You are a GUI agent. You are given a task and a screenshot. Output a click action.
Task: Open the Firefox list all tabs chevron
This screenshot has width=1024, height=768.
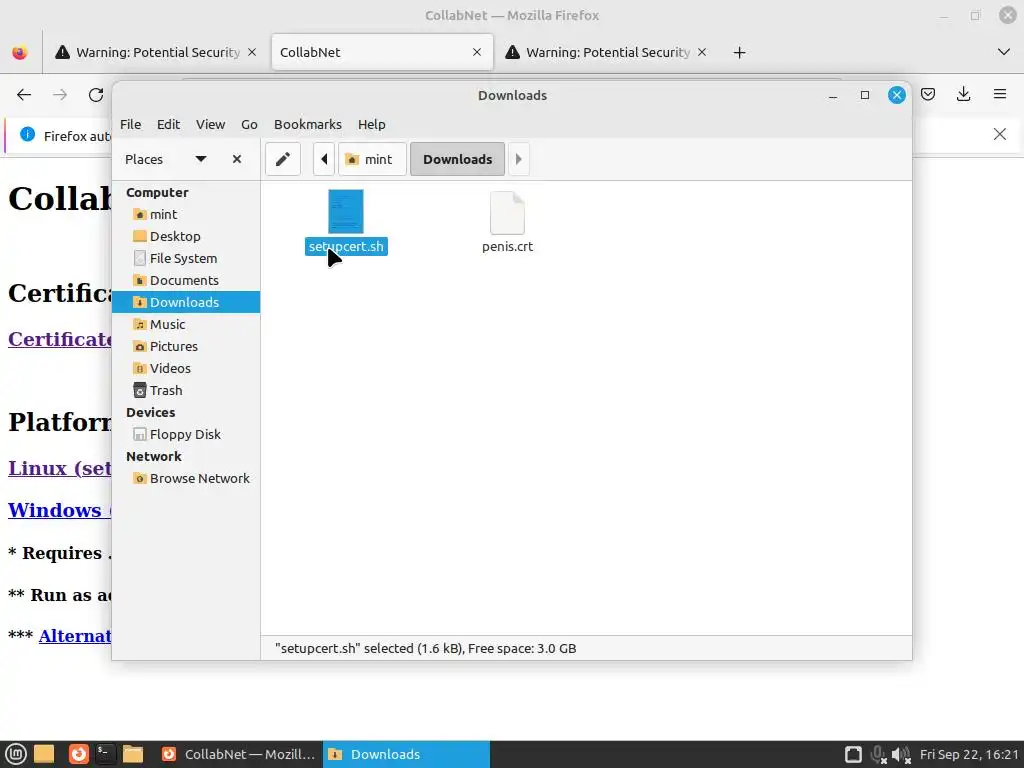(1004, 52)
